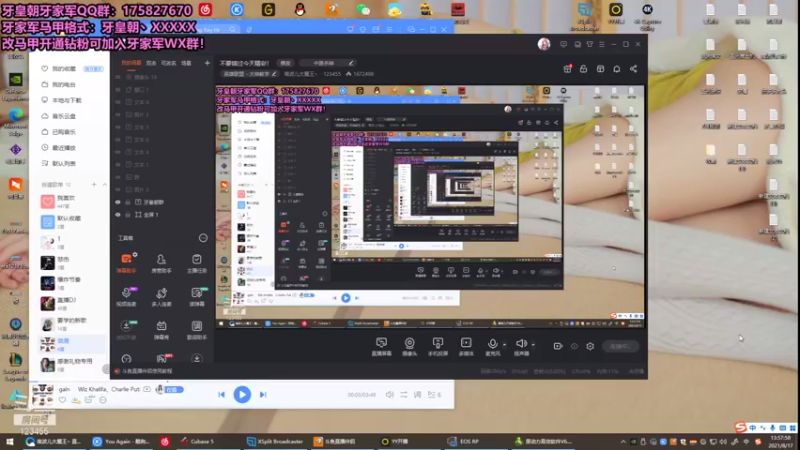Open 视频连麦 tool

[127, 296]
